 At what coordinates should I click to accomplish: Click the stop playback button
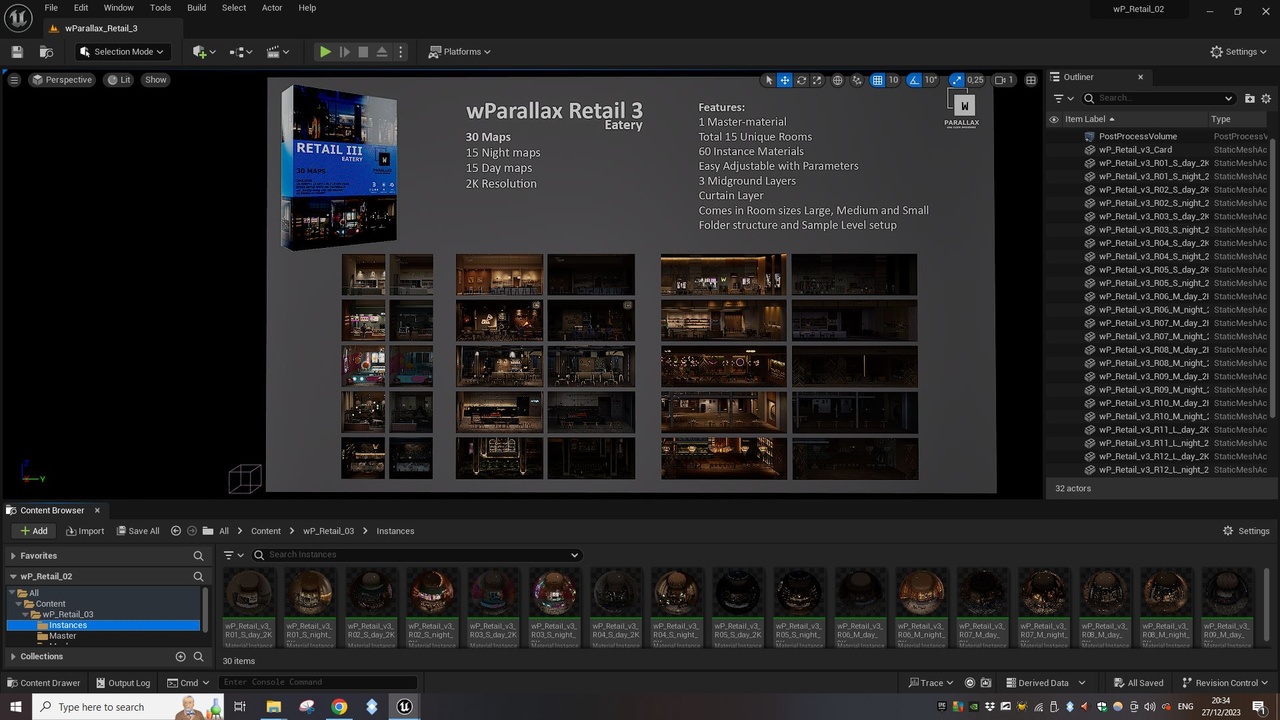click(x=363, y=52)
